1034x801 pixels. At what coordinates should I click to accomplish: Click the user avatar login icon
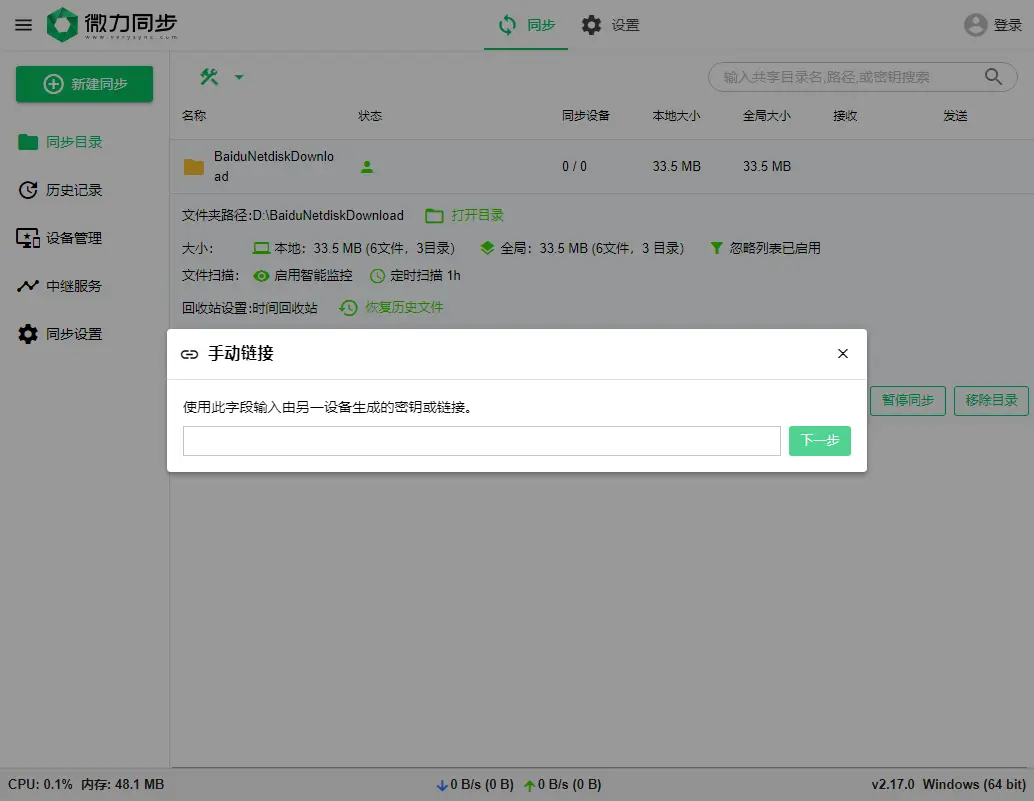(976, 25)
